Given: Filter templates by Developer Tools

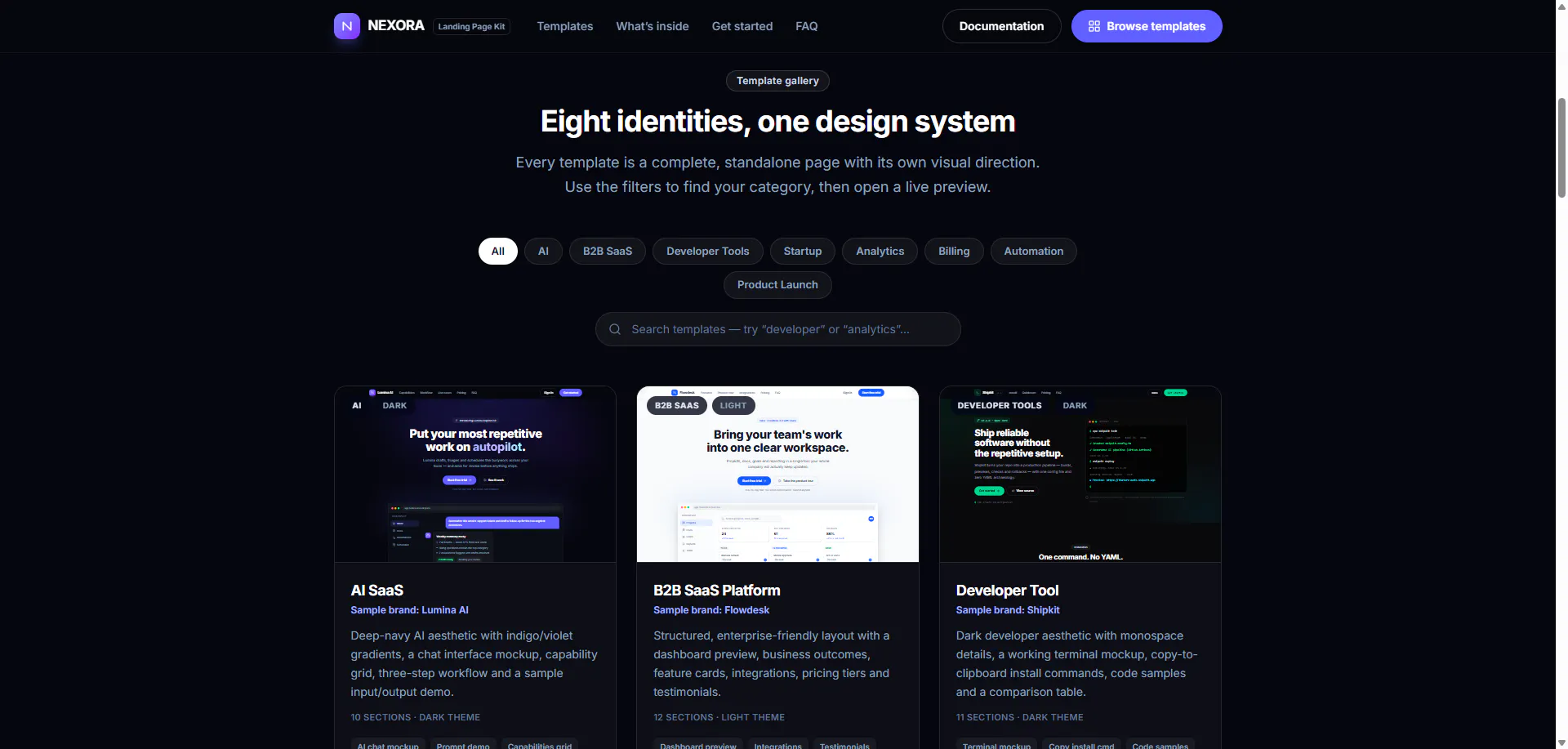Looking at the screenshot, I should (708, 252).
